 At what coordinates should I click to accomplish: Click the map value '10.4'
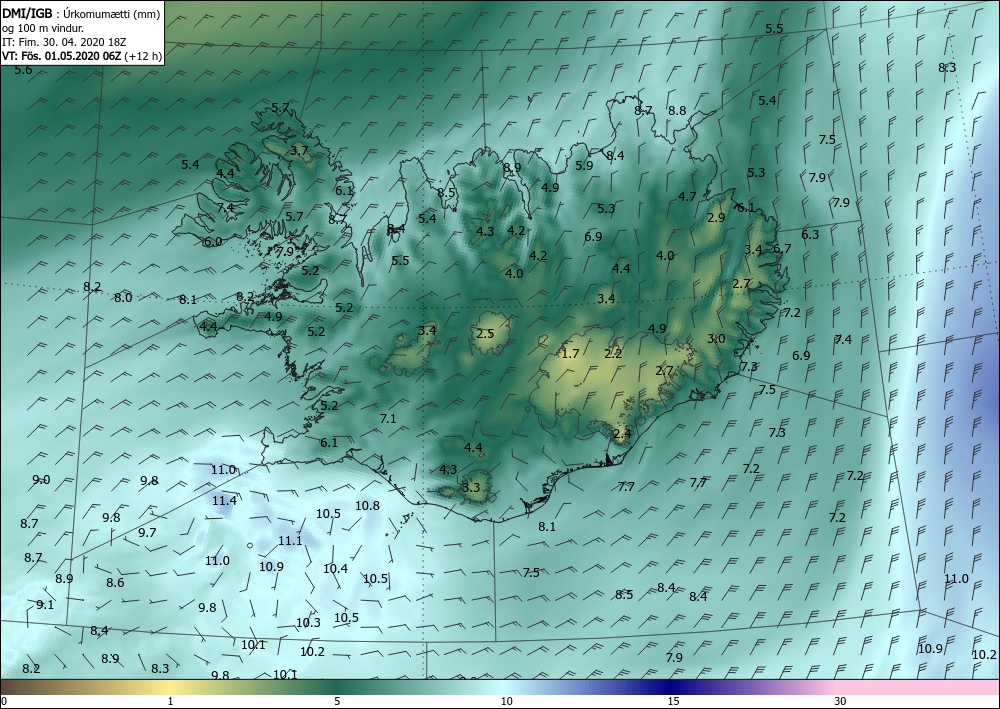(335, 568)
